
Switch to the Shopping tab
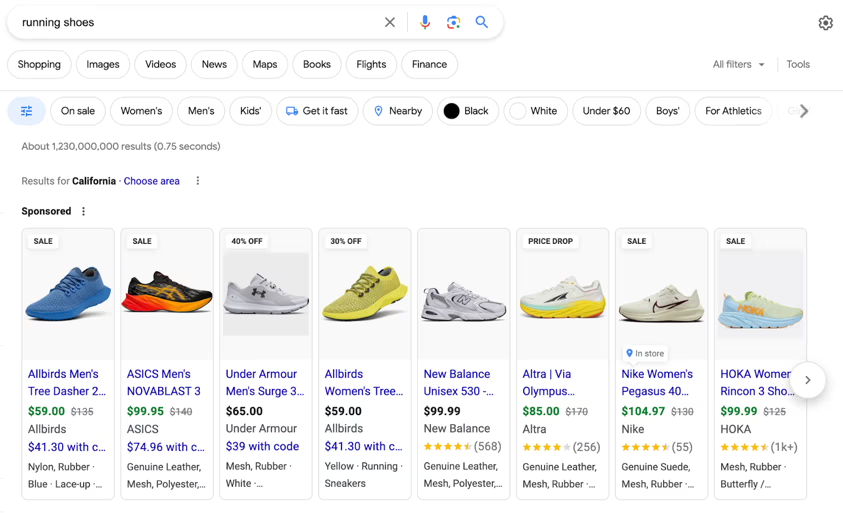coord(40,64)
